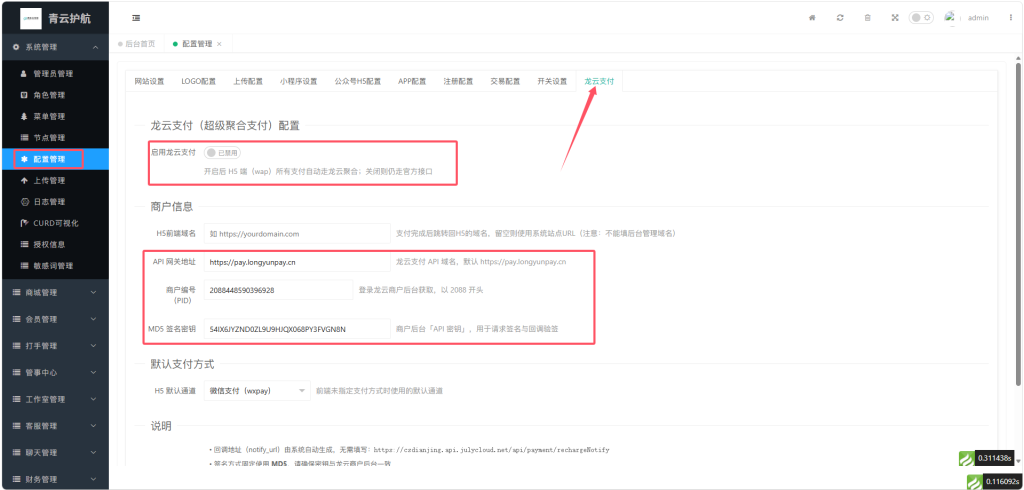Image resolution: width=1024 pixels, height=490 pixels.
Task: Switch to the 开关设置 tab
Action: [552, 82]
